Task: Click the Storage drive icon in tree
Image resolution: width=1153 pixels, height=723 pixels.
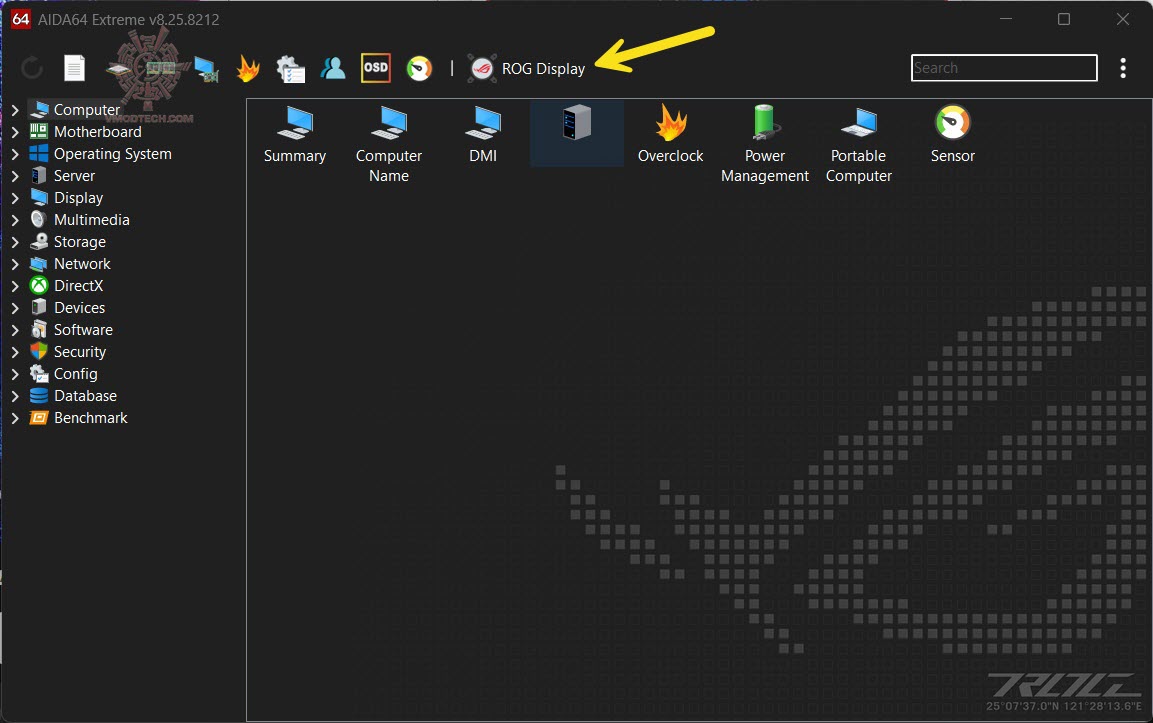Action: point(39,241)
